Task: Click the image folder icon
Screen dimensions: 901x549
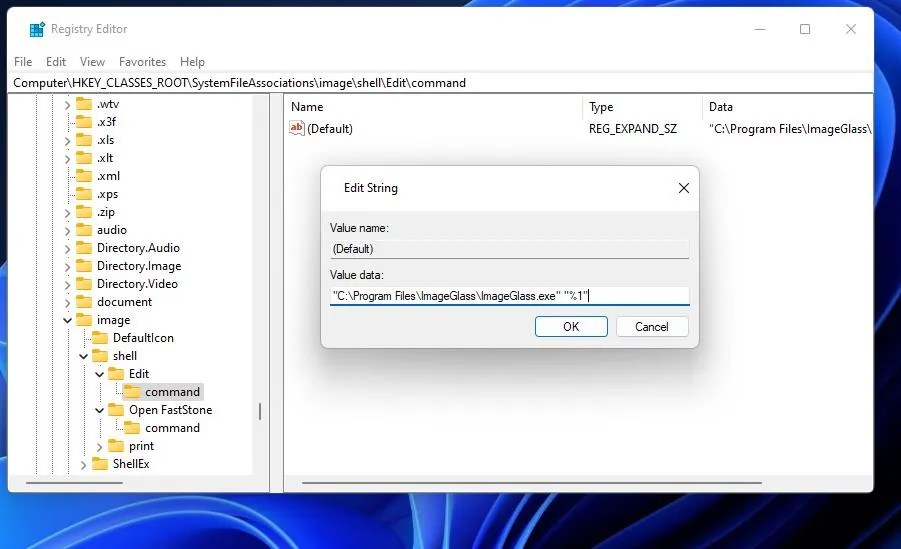Action: pyautogui.click(x=84, y=320)
